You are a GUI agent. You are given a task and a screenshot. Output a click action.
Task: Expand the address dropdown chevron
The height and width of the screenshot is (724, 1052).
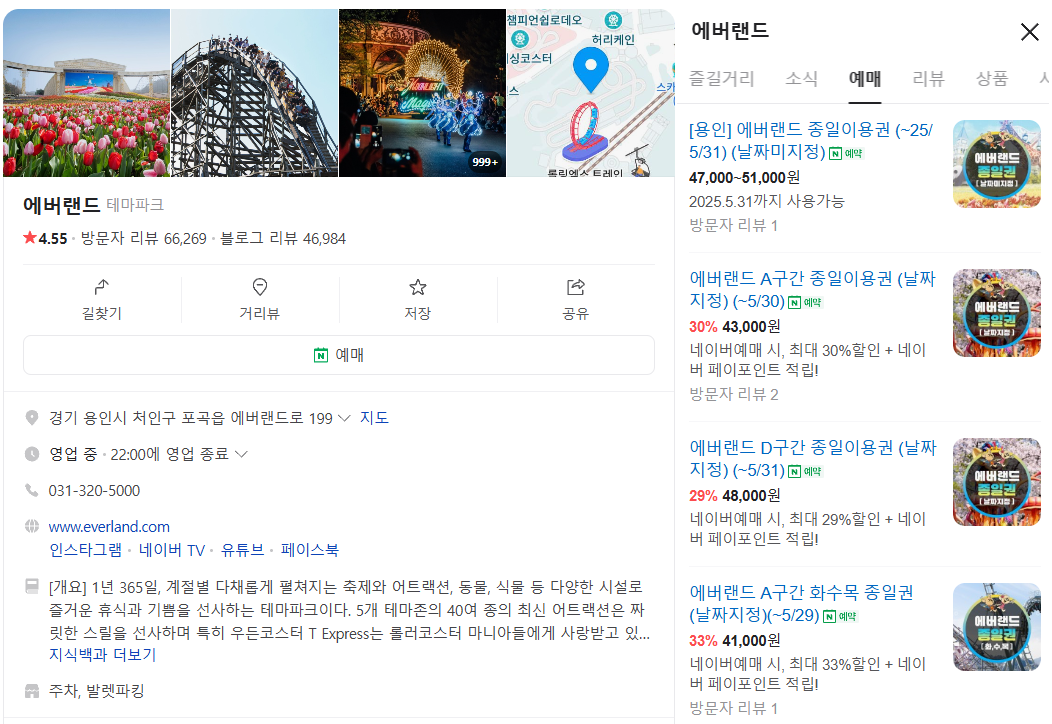click(344, 418)
